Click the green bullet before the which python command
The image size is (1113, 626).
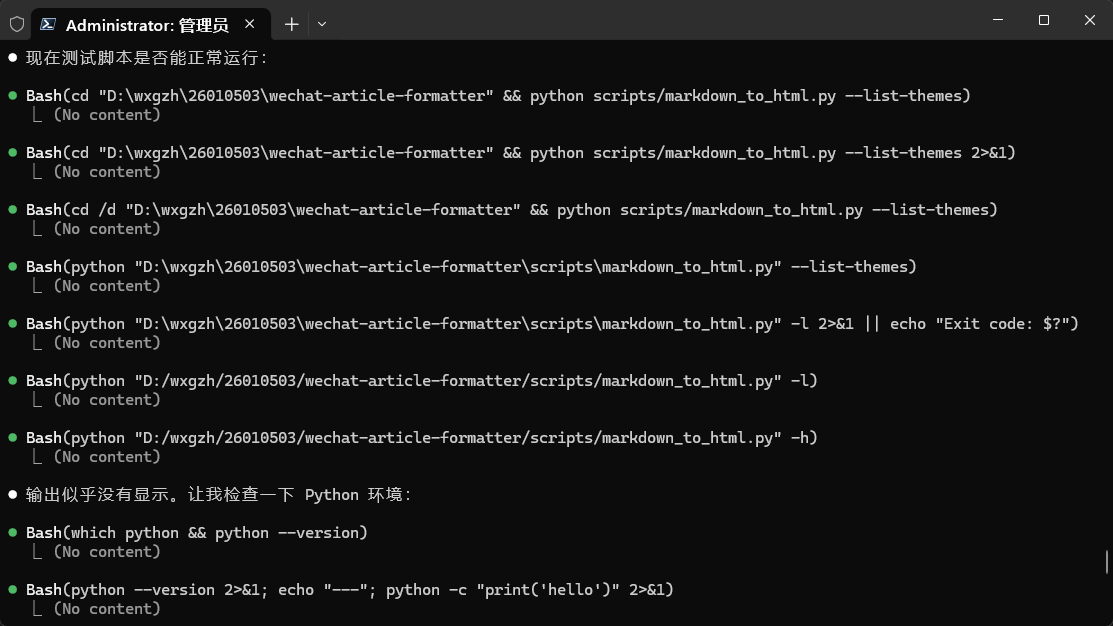point(13,532)
